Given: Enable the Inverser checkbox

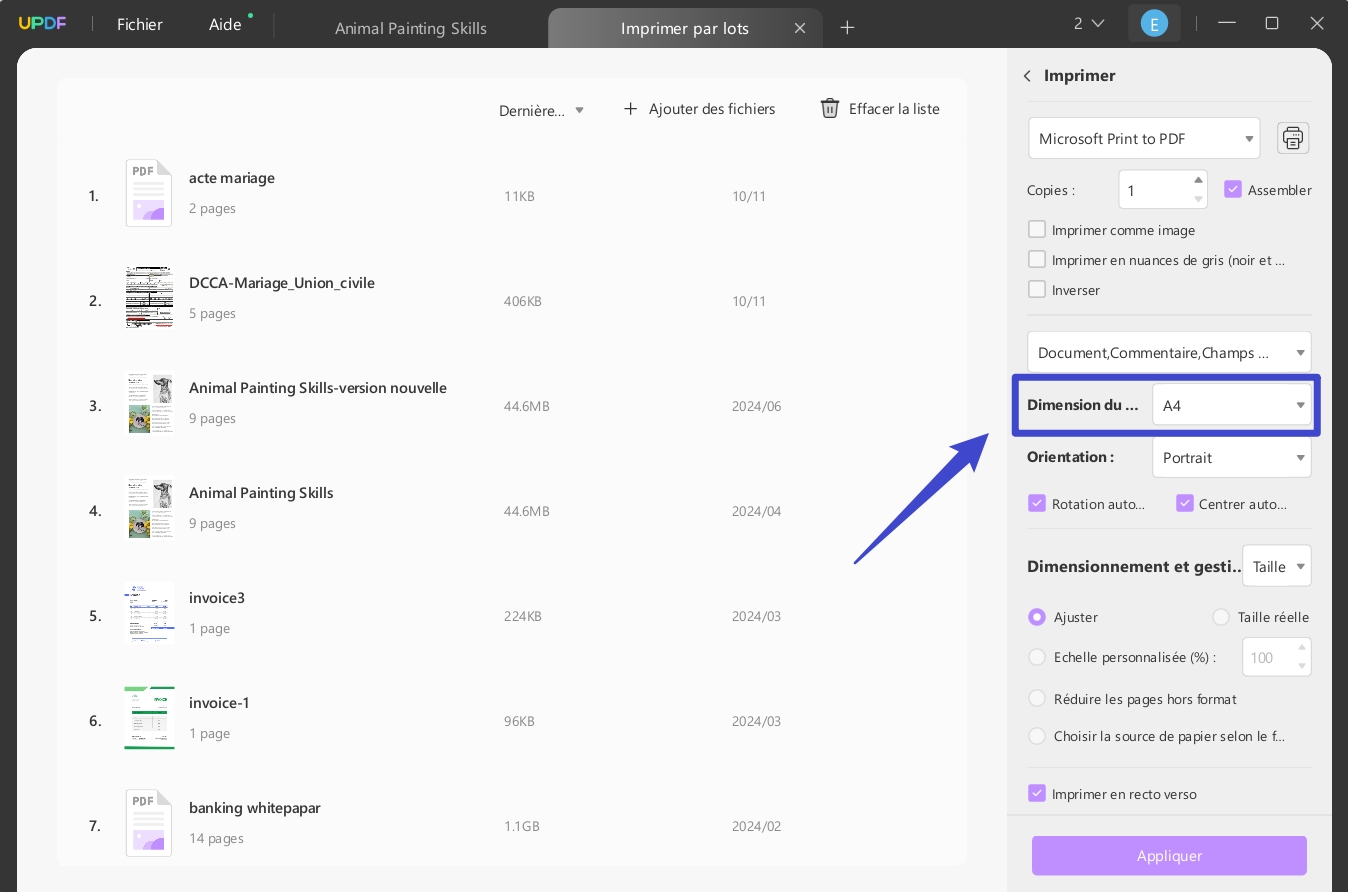Looking at the screenshot, I should [1037, 289].
